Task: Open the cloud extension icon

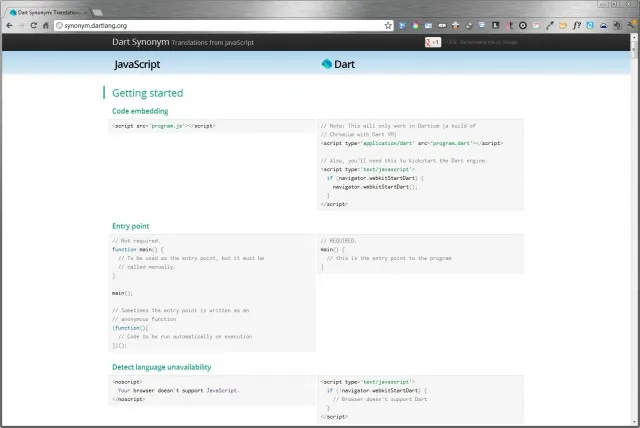Action: (x=603, y=25)
